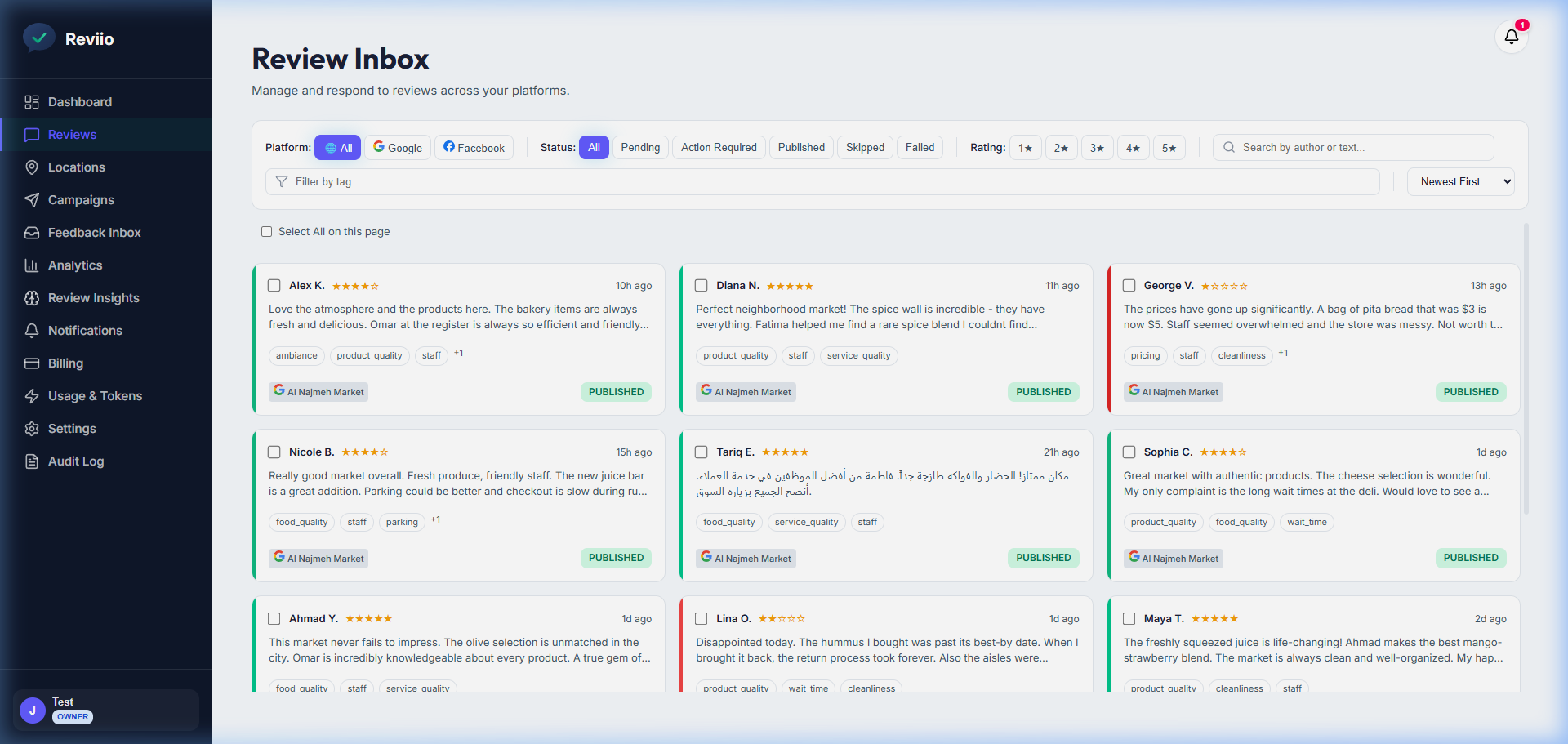
Task: Expand +1 tags on Alex K. review
Action: (459, 354)
